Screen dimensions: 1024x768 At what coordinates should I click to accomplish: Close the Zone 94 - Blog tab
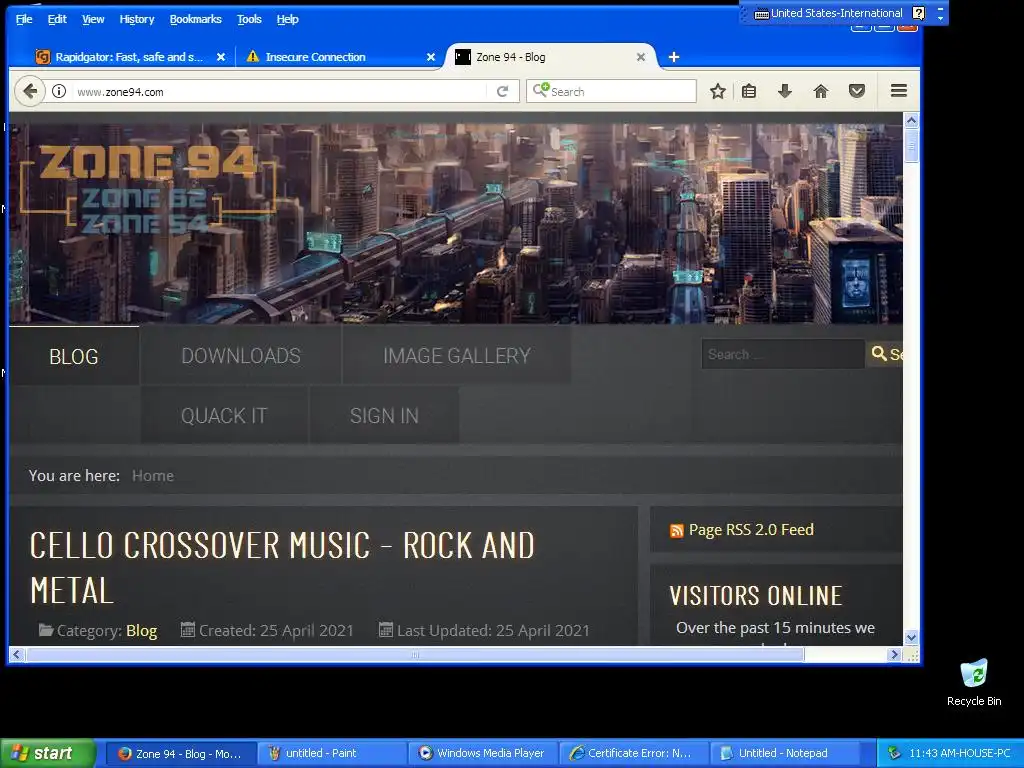(641, 57)
